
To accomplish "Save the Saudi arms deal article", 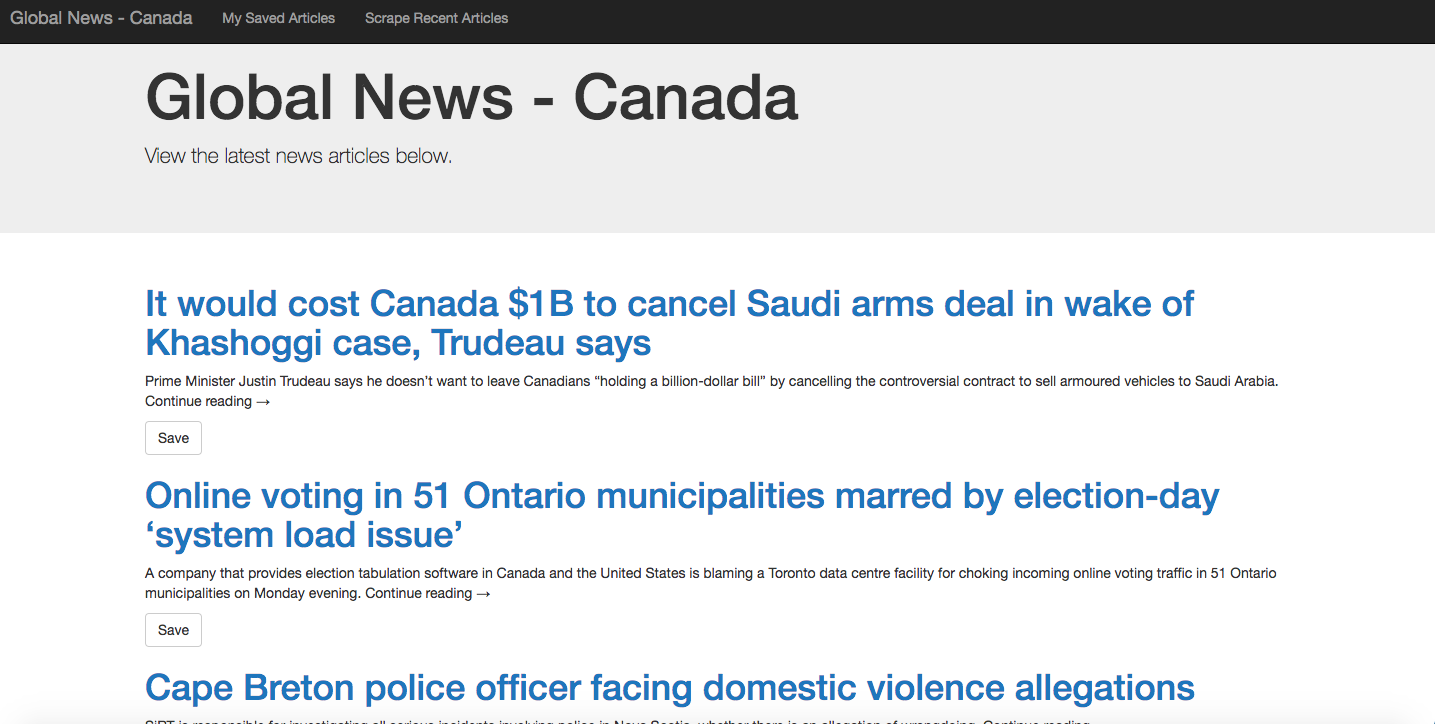I will (173, 438).
